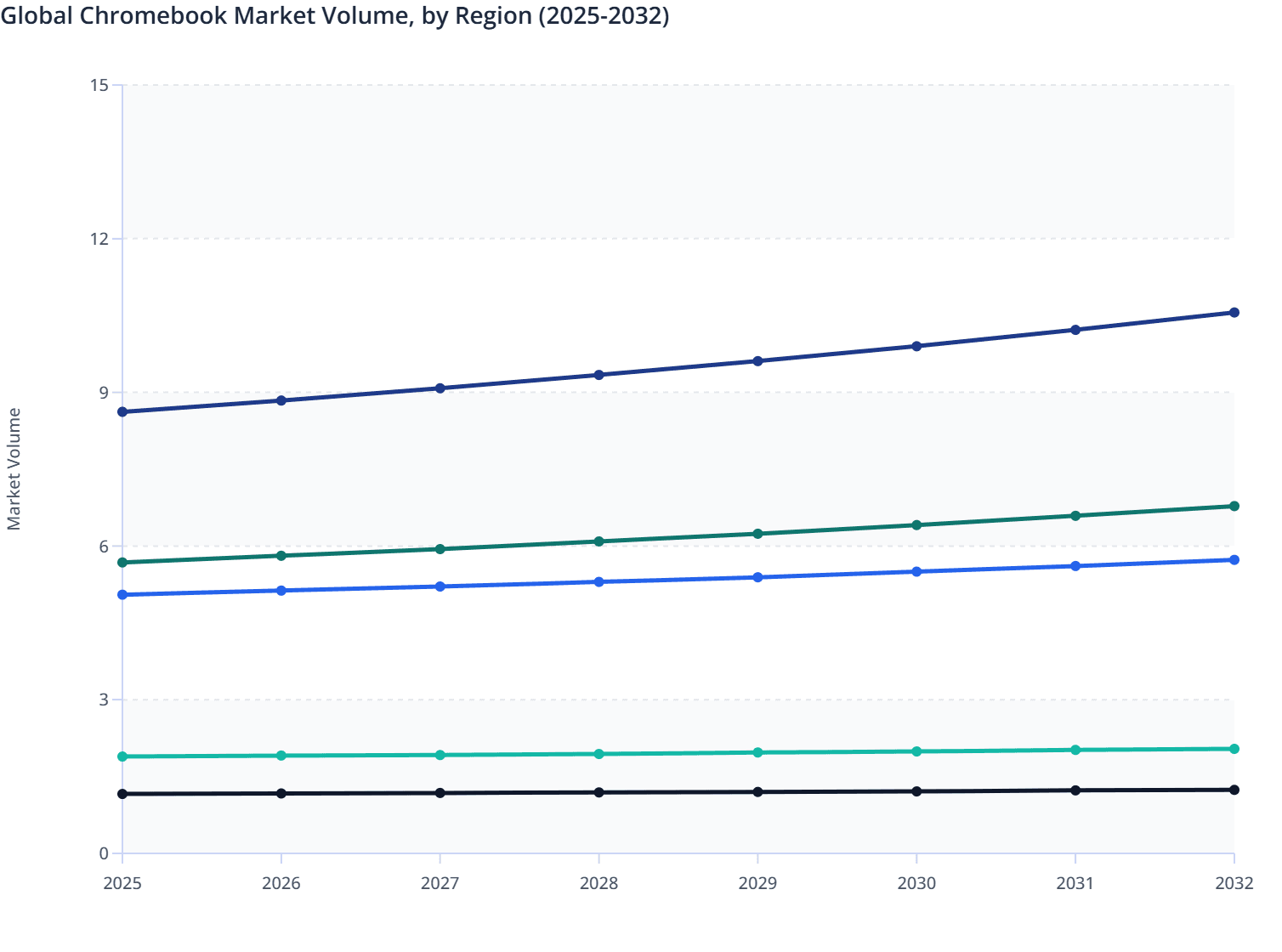1282x952 pixels.
Task: Select the 2025 data point on dark navy line
Action: pos(122,412)
